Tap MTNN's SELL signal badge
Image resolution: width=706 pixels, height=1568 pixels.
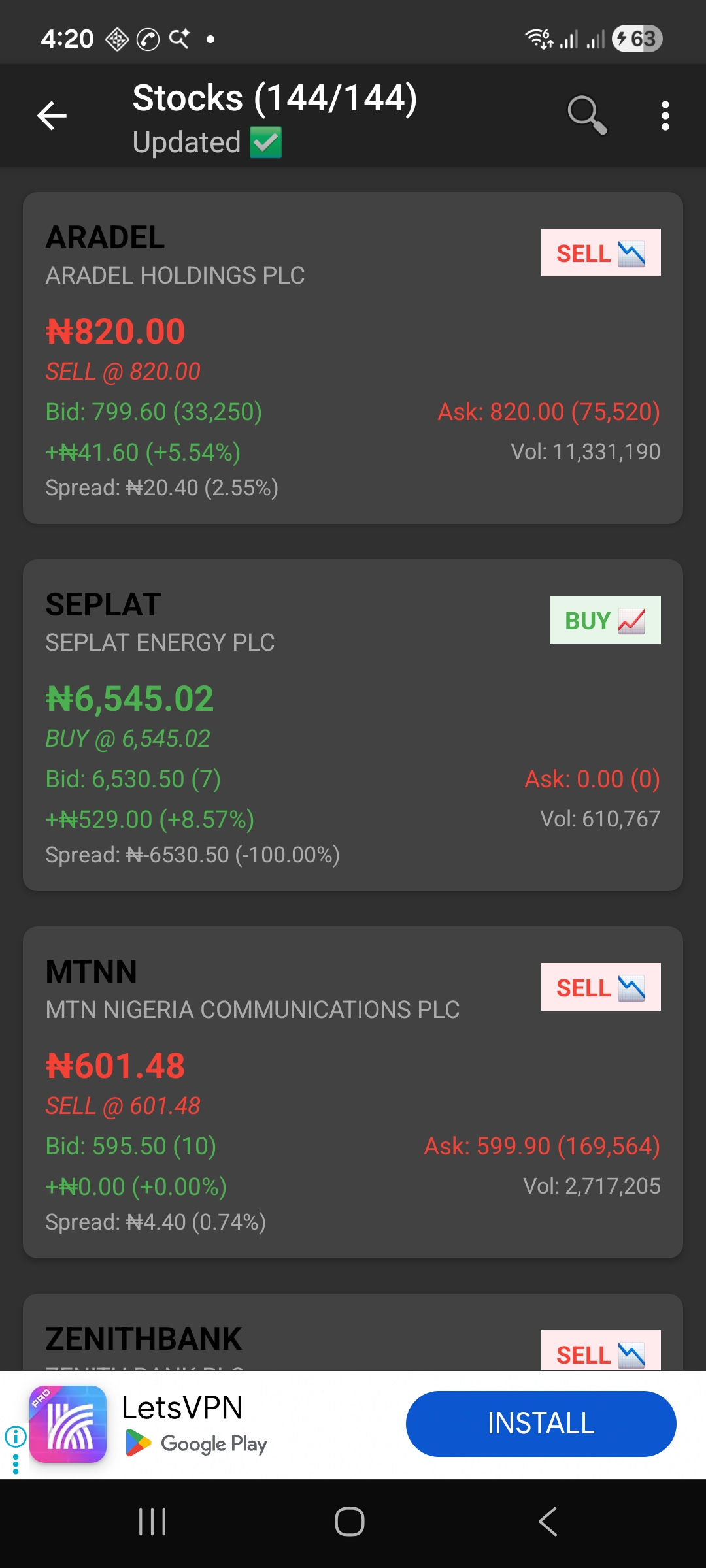tap(600, 987)
